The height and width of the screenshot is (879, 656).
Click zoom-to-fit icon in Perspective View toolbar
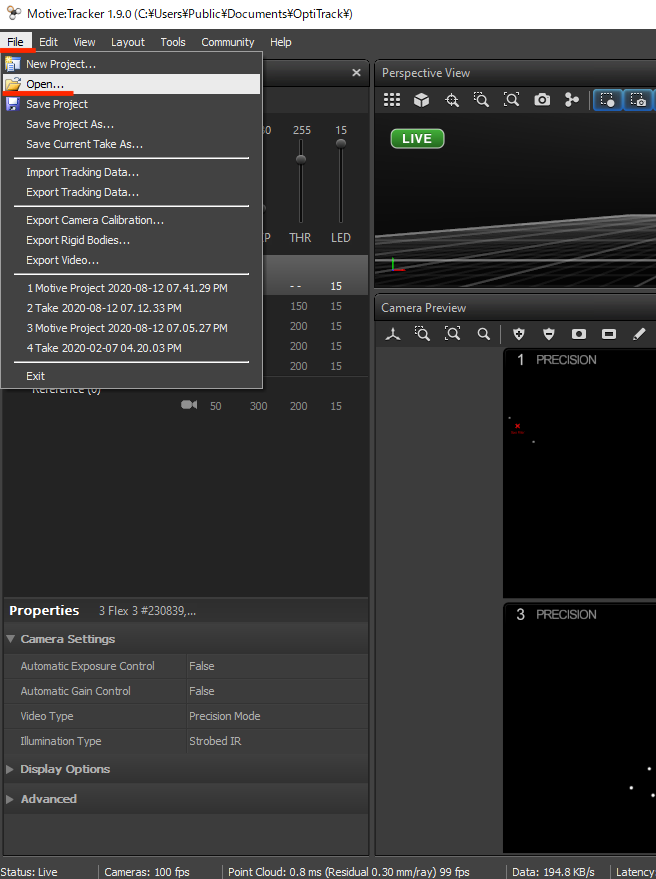(511, 100)
